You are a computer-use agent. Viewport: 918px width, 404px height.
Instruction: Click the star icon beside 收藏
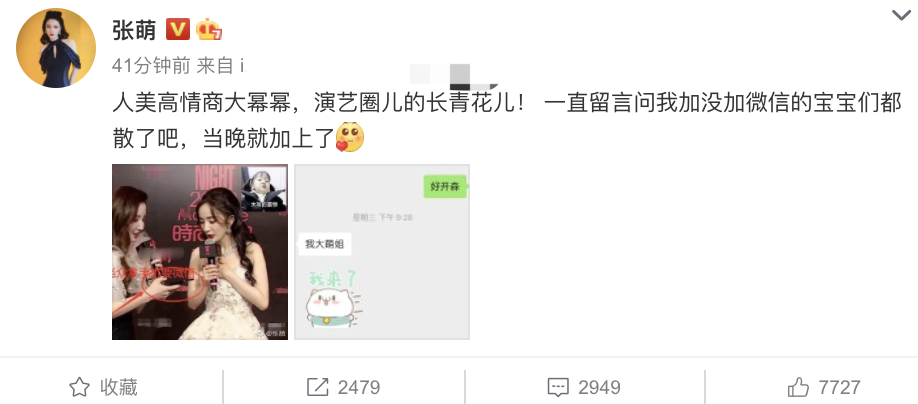click(x=80, y=387)
